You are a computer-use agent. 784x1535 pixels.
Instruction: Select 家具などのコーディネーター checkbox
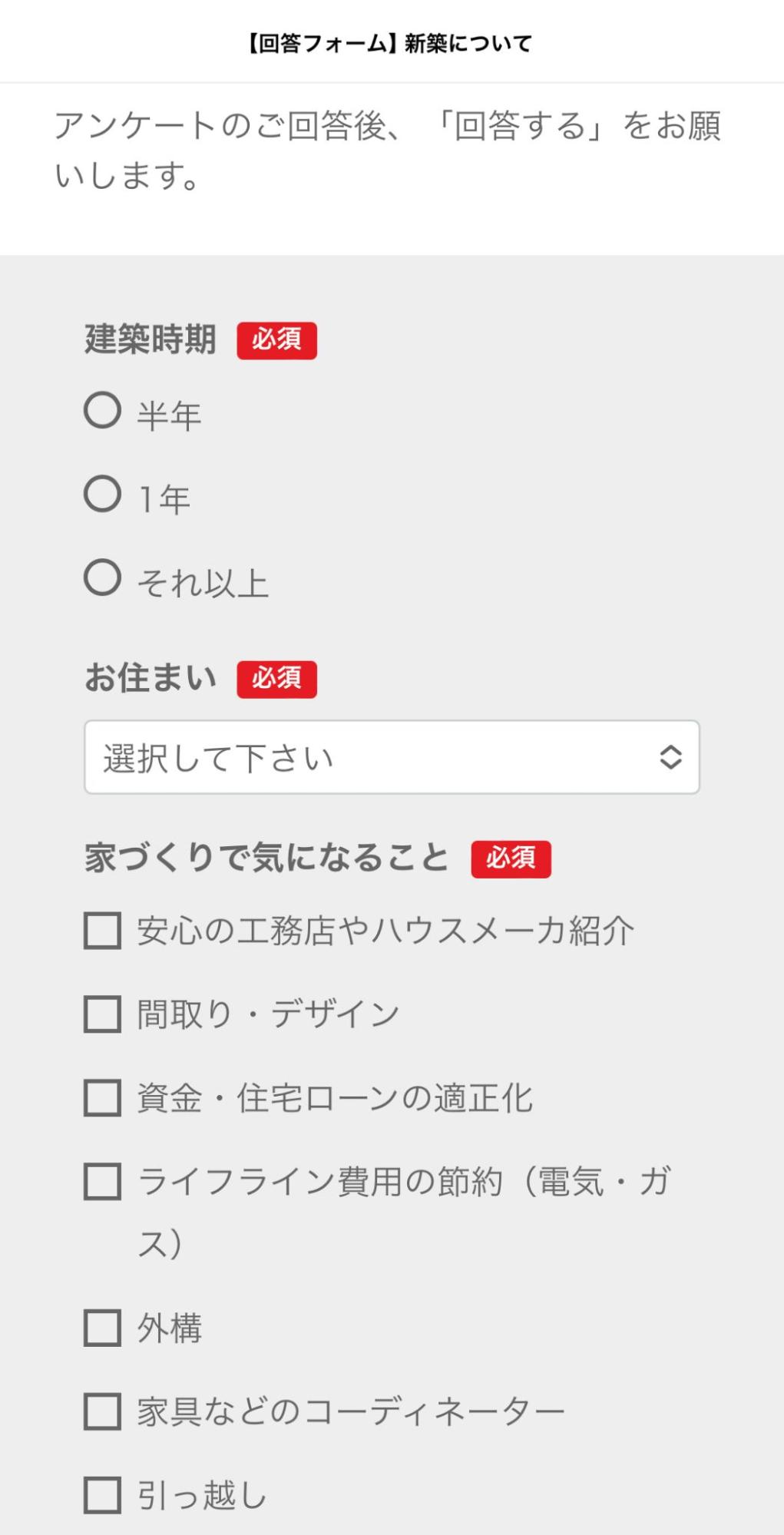point(103,1412)
